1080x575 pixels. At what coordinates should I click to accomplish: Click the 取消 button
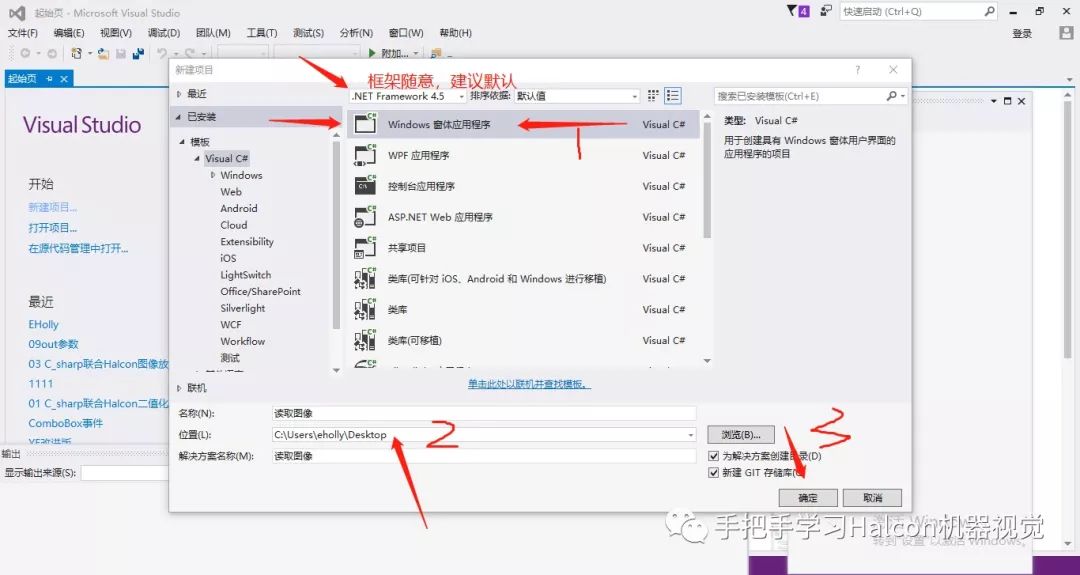tap(872, 498)
